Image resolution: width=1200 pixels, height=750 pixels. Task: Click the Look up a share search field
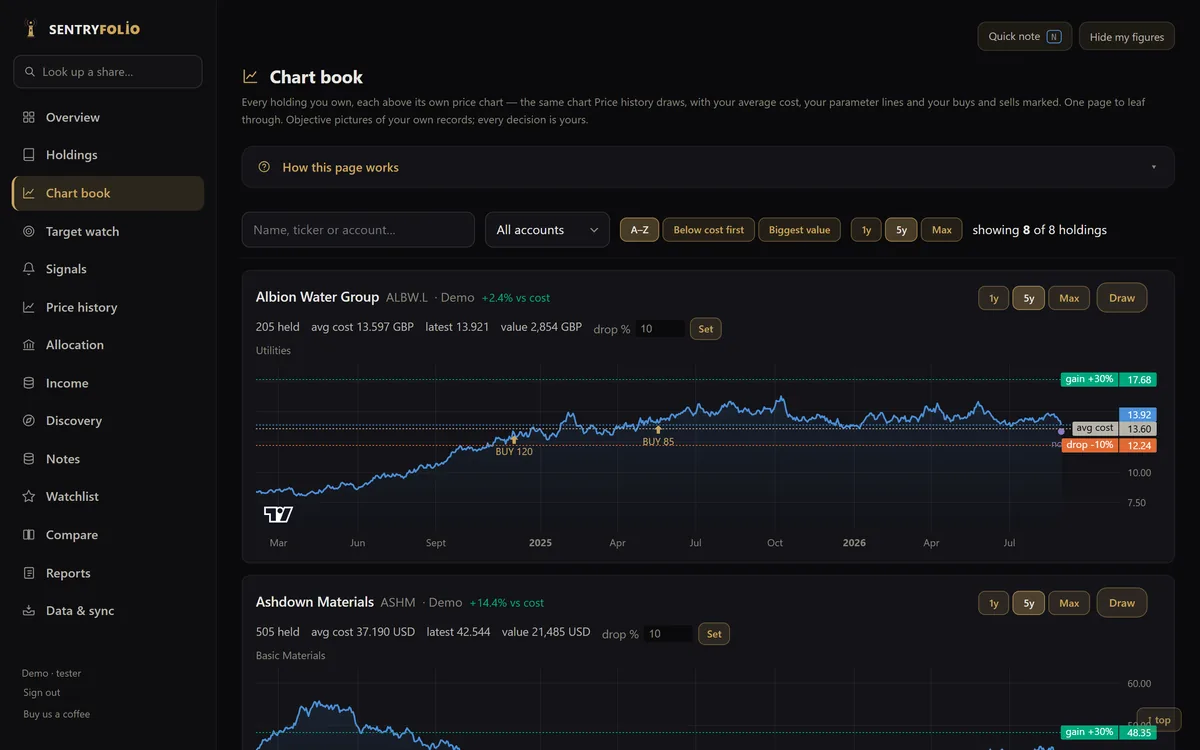[108, 72]
